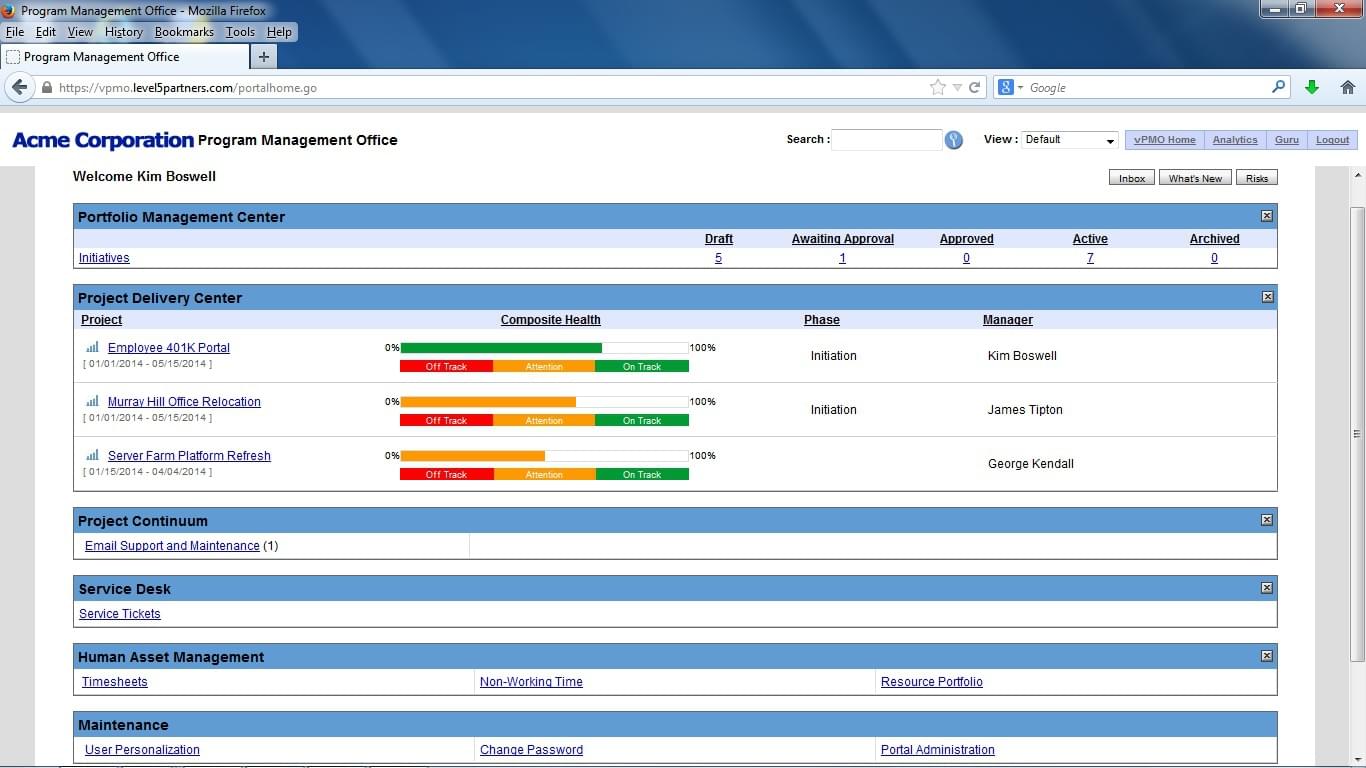This screenshot has width=1366, height=768.
Task: Collapse the Service Desk panel
Action: (1266, 588)
